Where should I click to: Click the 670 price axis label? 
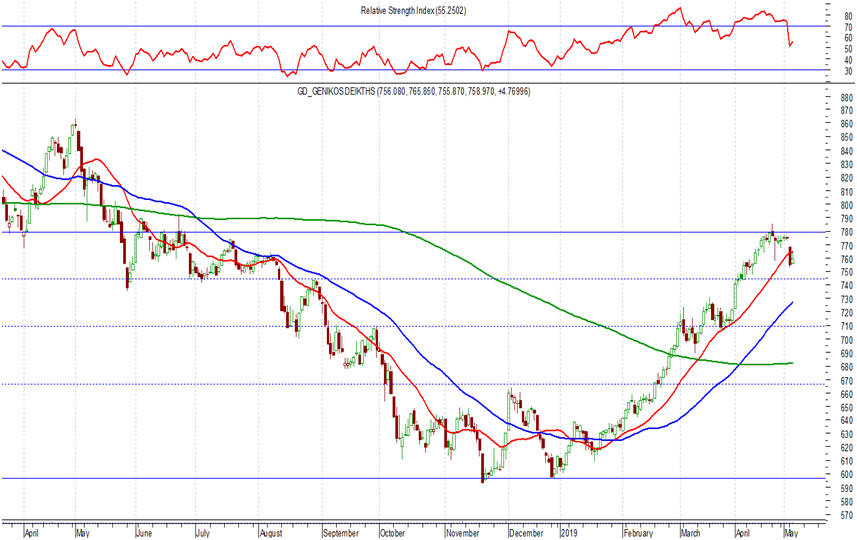coord(847,380)
